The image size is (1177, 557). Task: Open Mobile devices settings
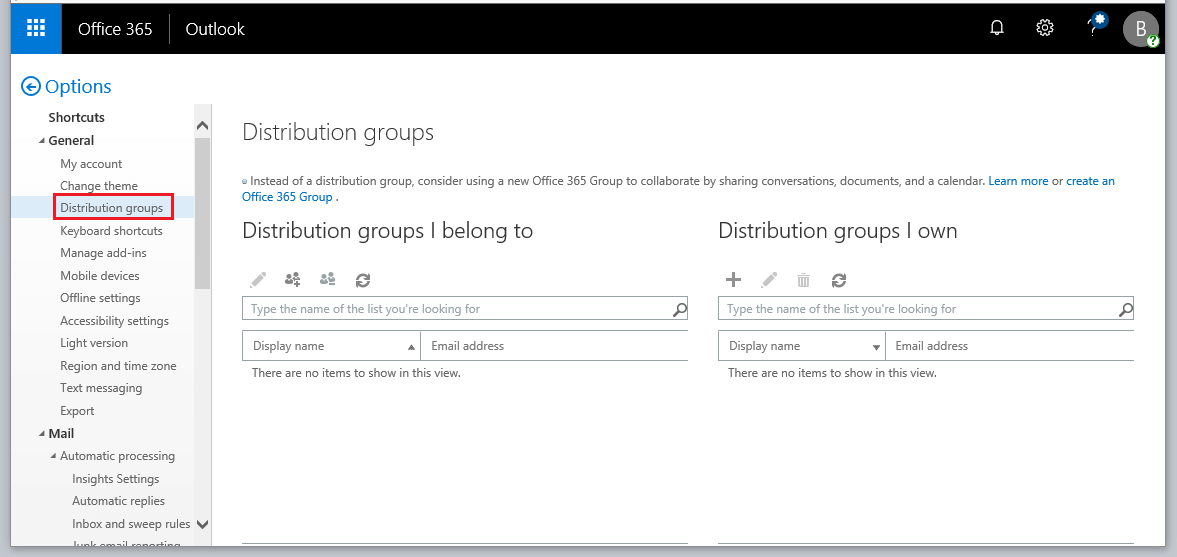(x=100, y=276)
